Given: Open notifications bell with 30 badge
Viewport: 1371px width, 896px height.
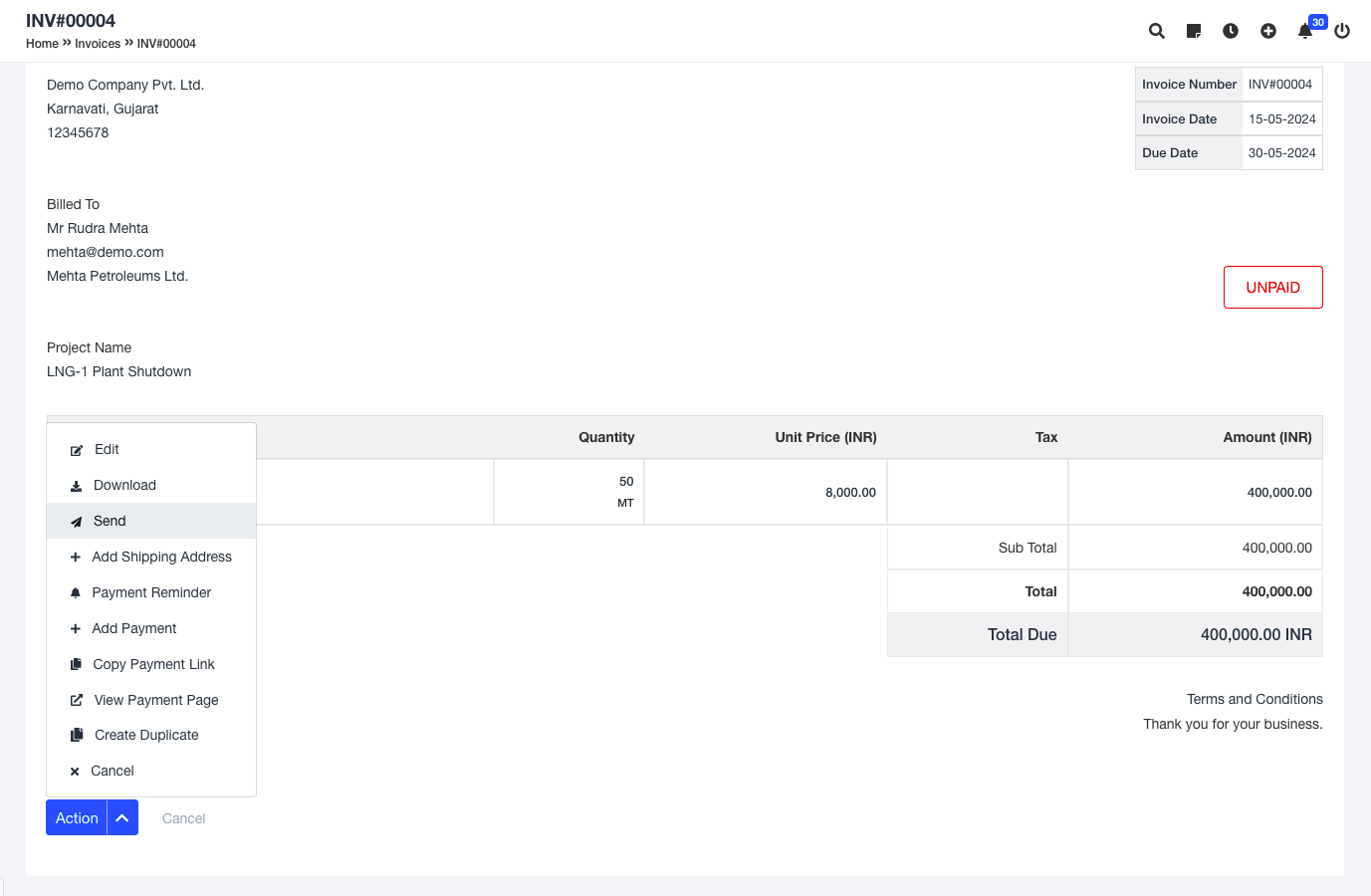Looking at the screenshot, I should click(1305, 31).
